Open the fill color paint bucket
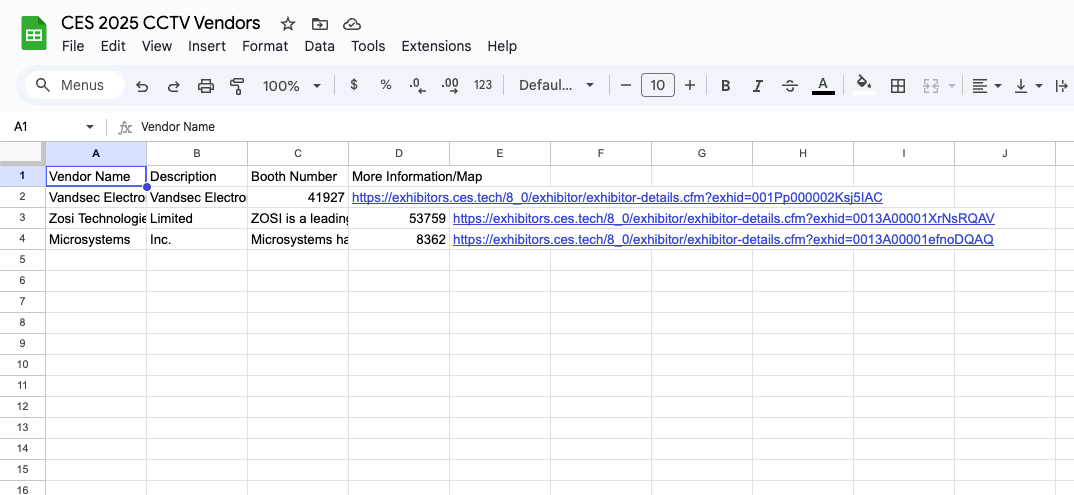 point(864,86)
